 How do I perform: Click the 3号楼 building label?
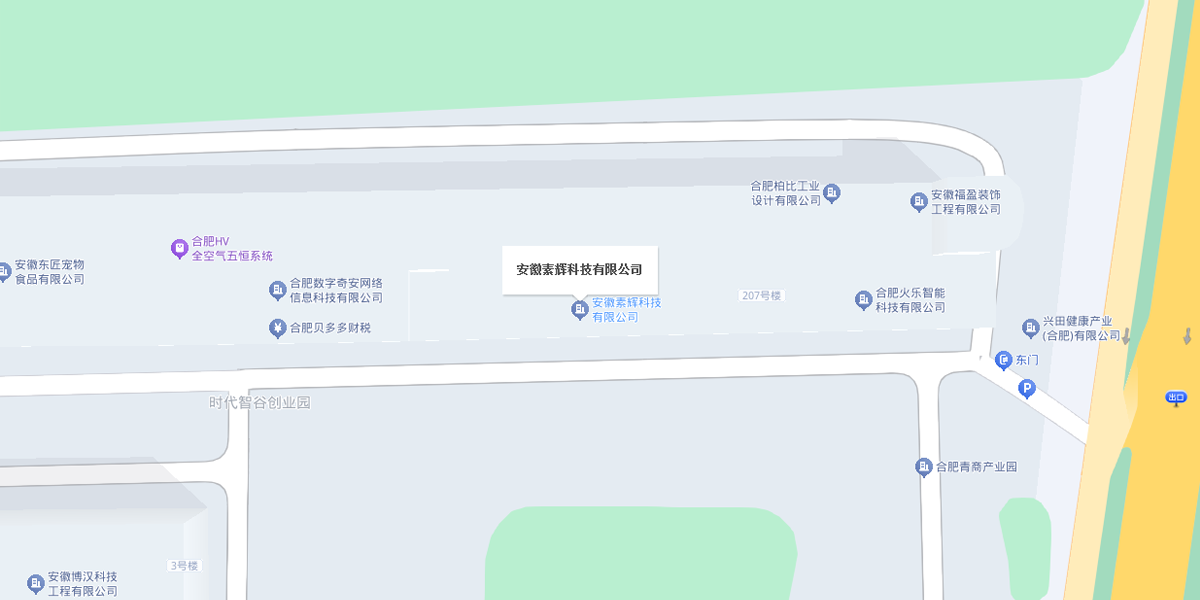(x=184, y=566)
